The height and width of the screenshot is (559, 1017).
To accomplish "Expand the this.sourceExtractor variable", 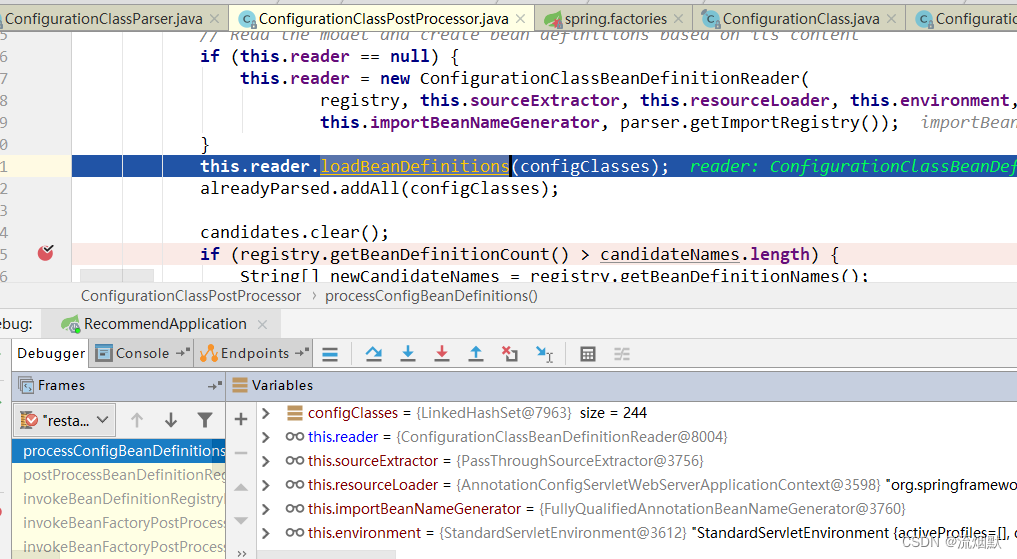I will click(265, 460).
